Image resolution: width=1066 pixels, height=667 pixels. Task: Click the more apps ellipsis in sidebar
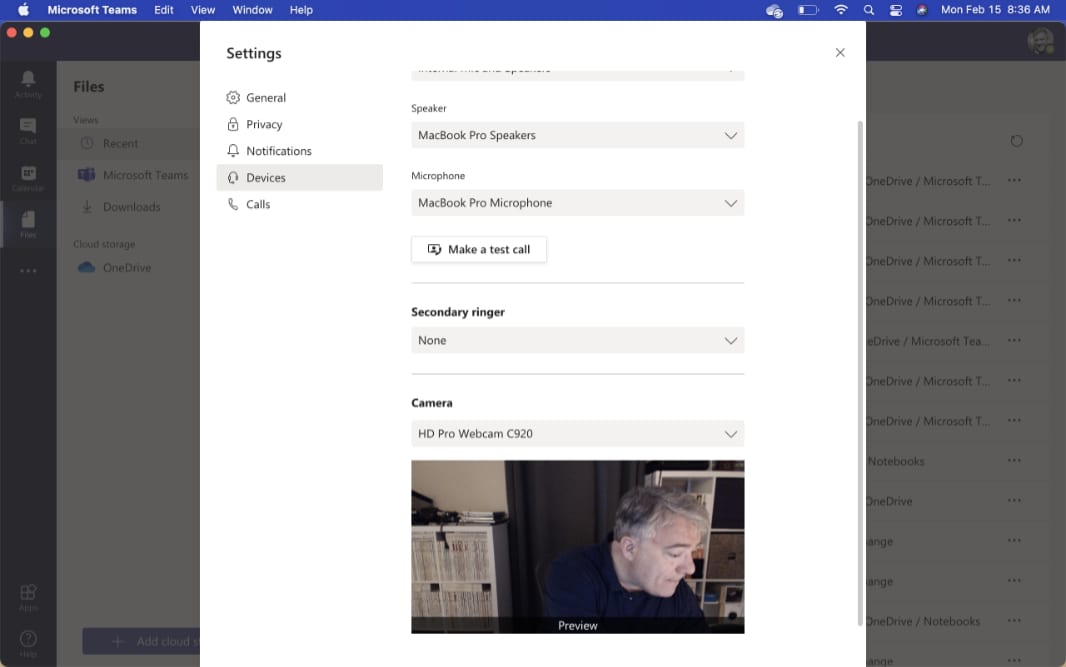point(28,271)
